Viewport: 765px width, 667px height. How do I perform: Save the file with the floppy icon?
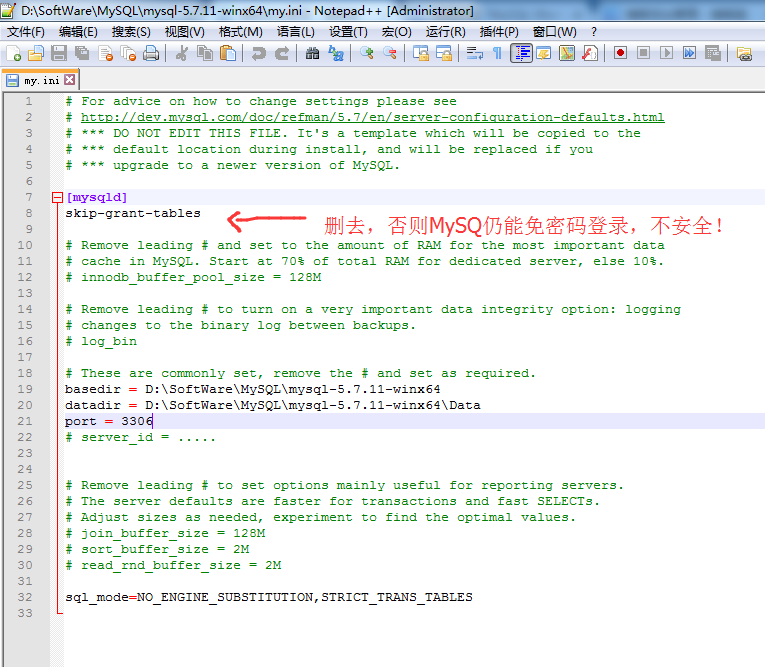point(59,53)
